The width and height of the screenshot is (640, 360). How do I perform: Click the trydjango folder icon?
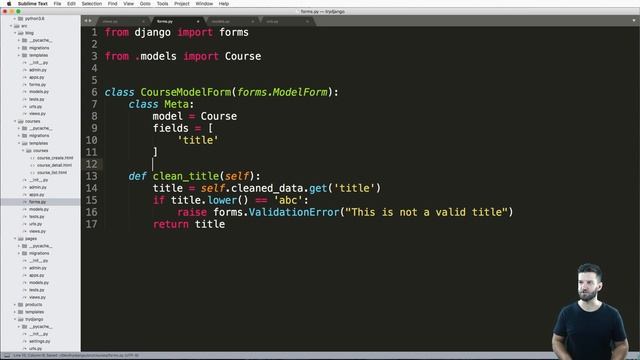click(x=21, y=320)
